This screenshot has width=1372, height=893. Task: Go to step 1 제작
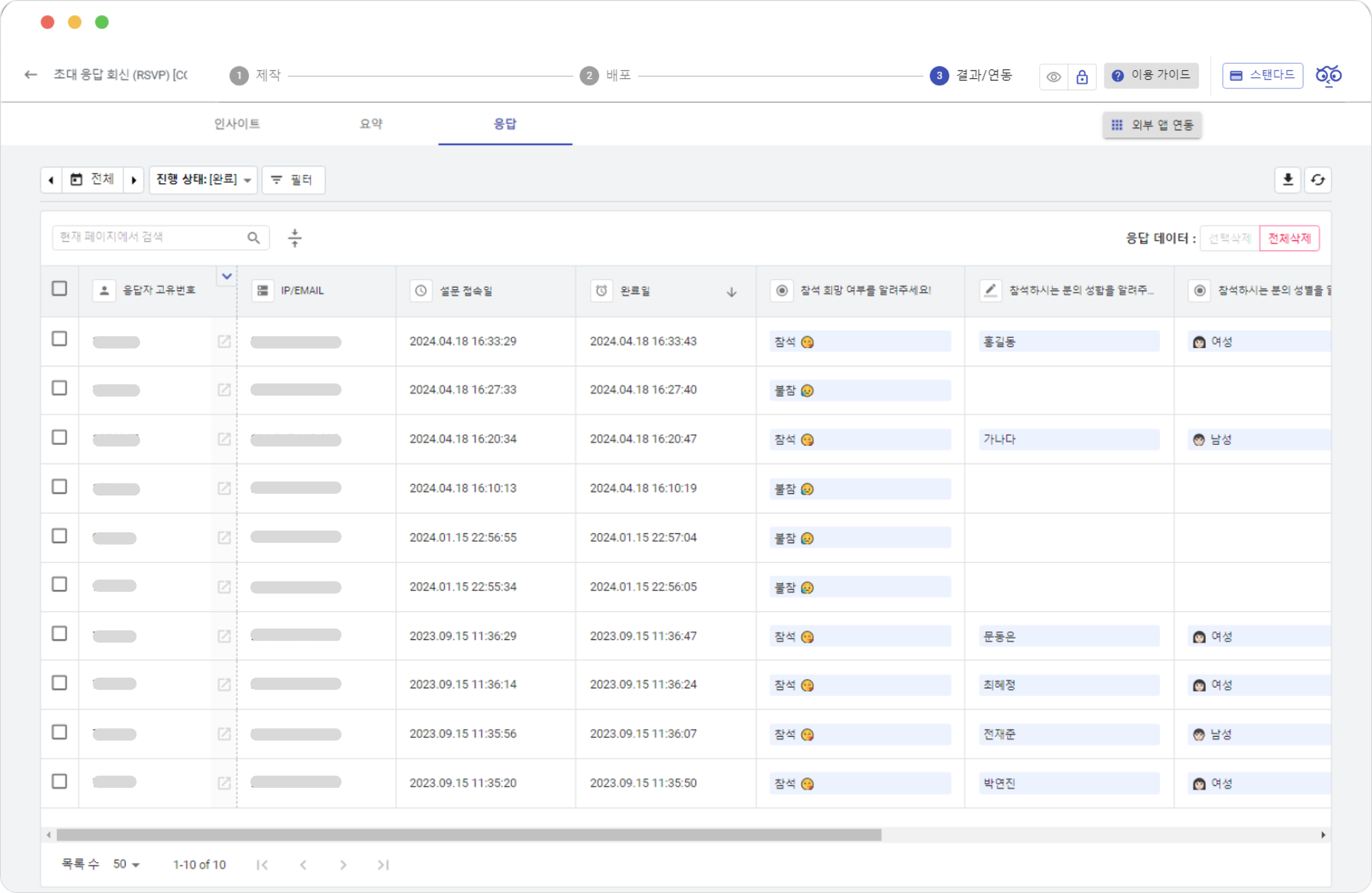(x=255, y=75)
